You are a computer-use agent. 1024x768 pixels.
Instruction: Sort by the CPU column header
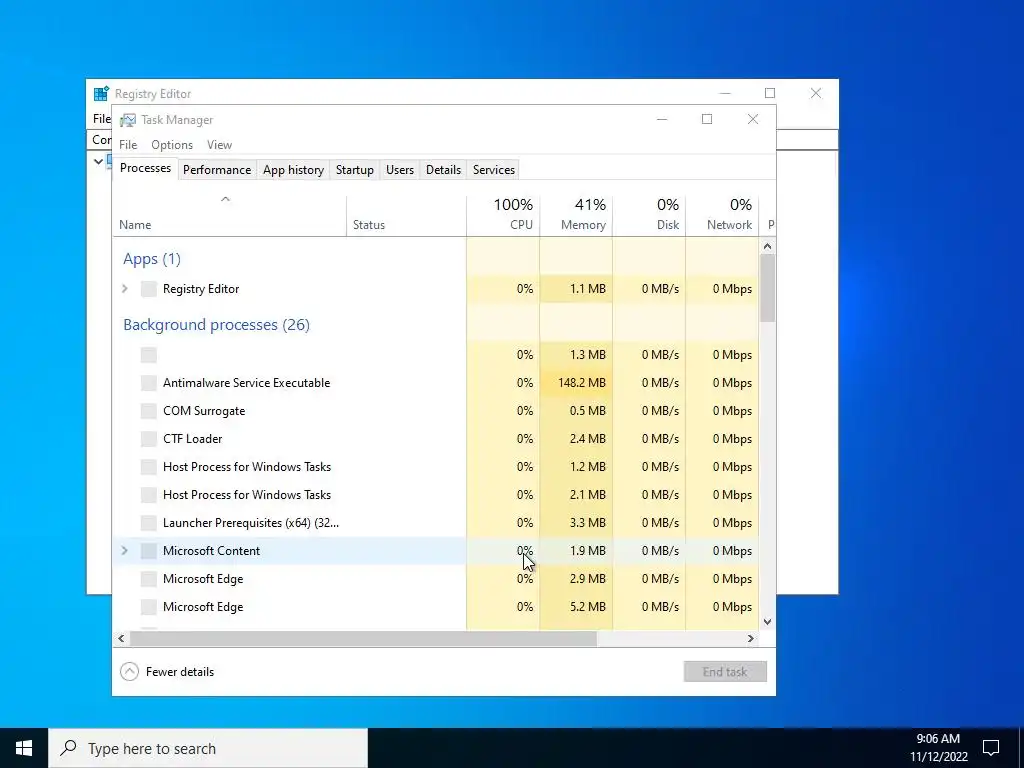503,216
